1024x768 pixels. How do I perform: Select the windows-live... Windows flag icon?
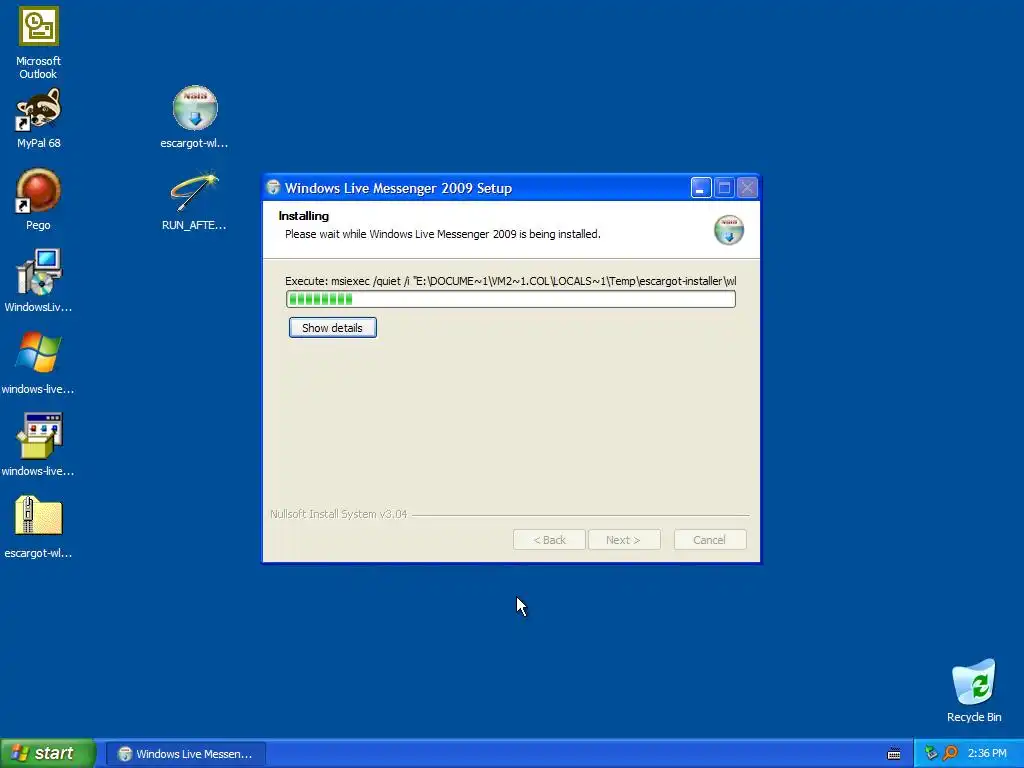39,363
